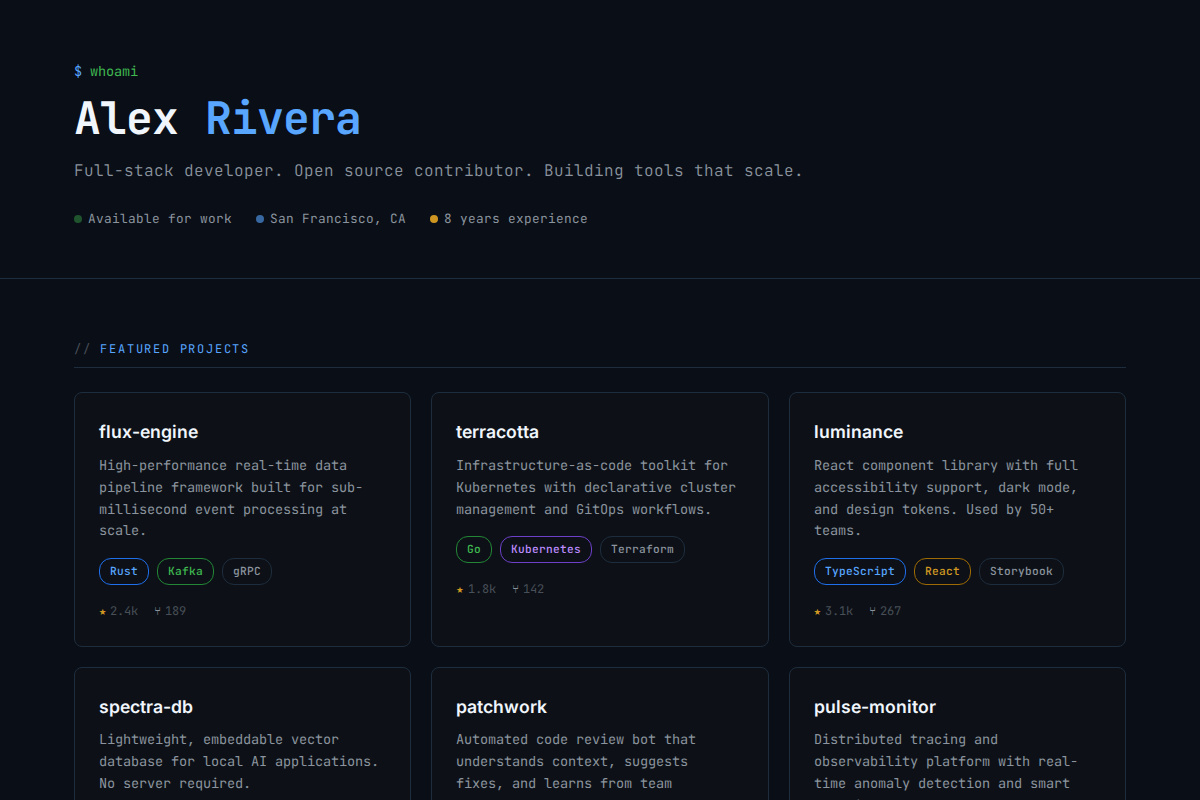This screenshot has height=800, width=1200.
Task: Click the fork icon next to 142
Action: (x=515, y=589)
